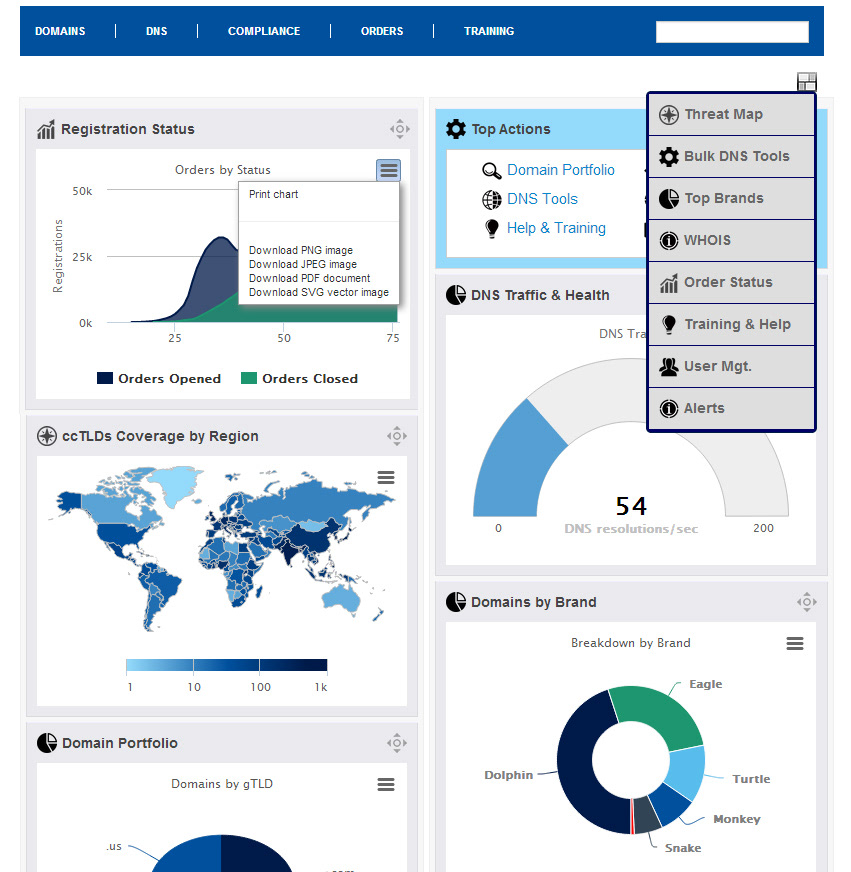Click the lightbulb icon beside Help & Training
Image resolution: width=851 pixels, height=872 pixels.
(x=492, y=229)
